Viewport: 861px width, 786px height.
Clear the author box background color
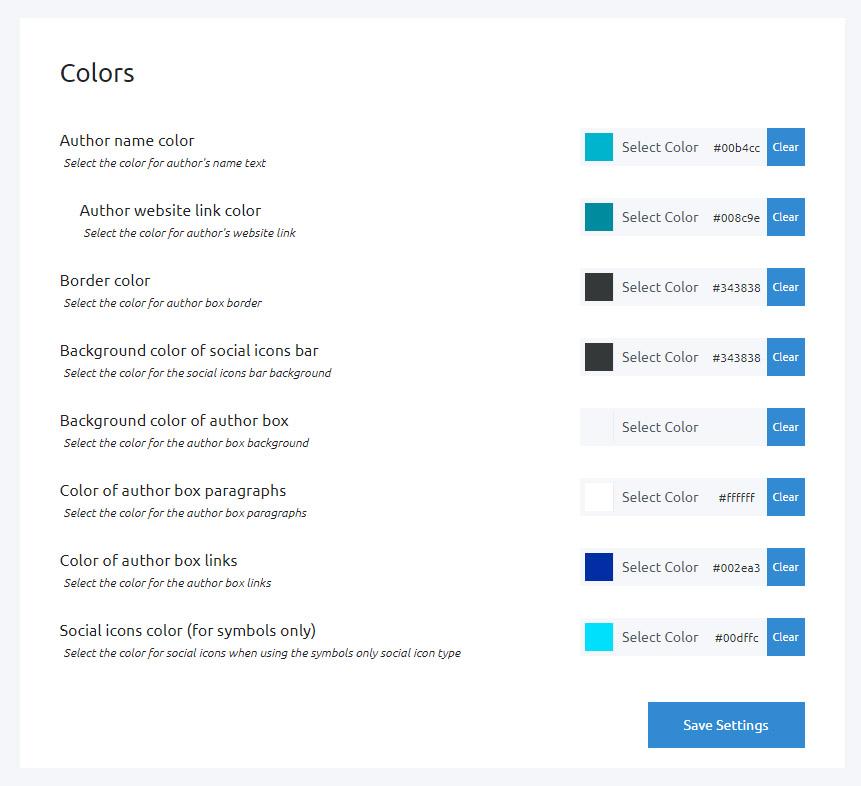tap(785, 427)
